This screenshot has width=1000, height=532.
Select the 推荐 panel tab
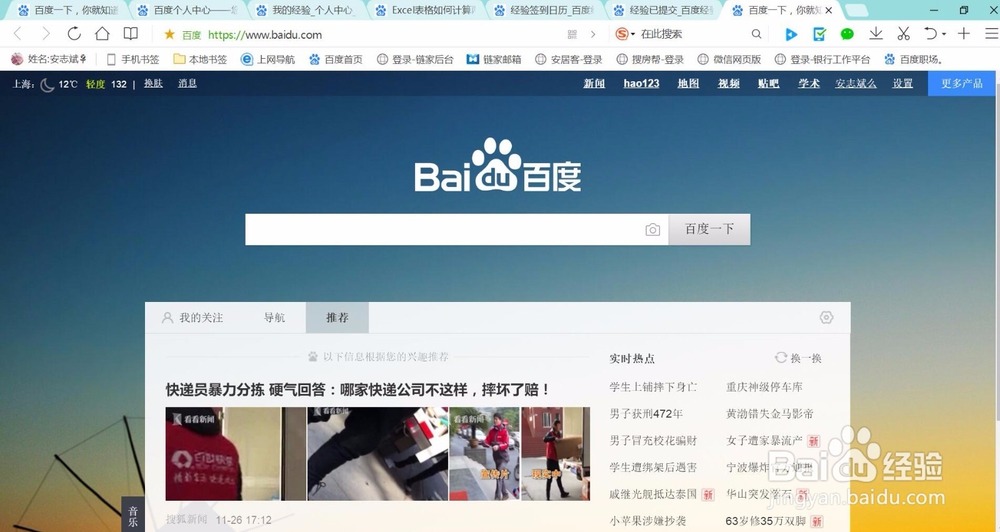337,318
